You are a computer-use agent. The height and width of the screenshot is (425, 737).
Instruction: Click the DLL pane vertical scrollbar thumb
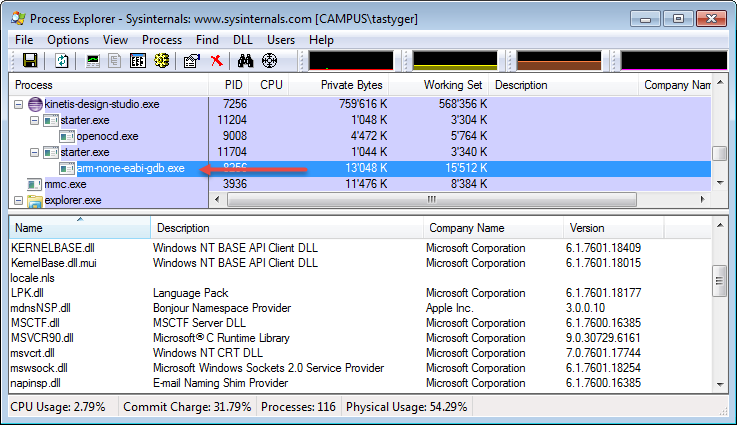coord(720,281)
